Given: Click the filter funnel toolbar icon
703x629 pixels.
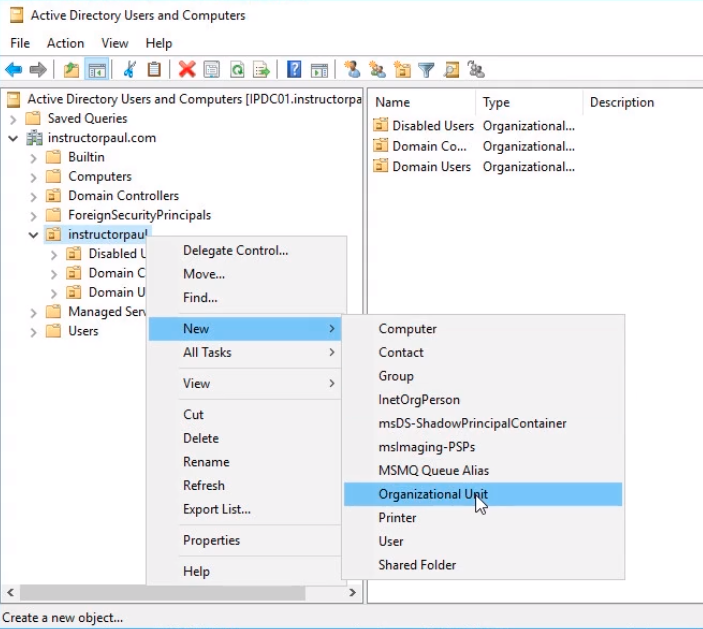Looking at the screenshot, I should pyautogui.click(x=427, y=69).
